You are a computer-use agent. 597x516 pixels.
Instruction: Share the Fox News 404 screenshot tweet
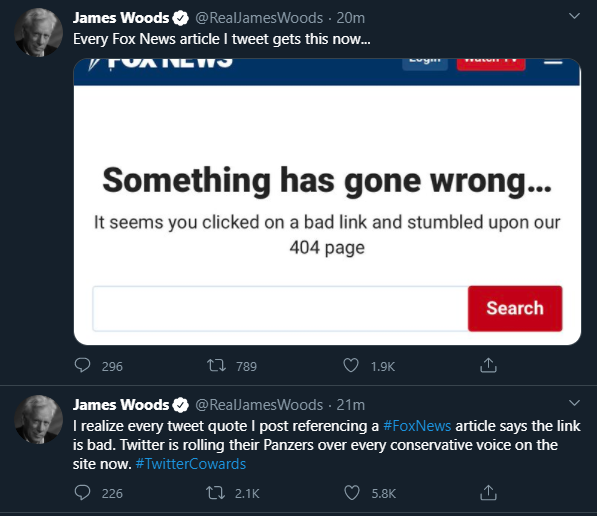[x=488, y=365]
